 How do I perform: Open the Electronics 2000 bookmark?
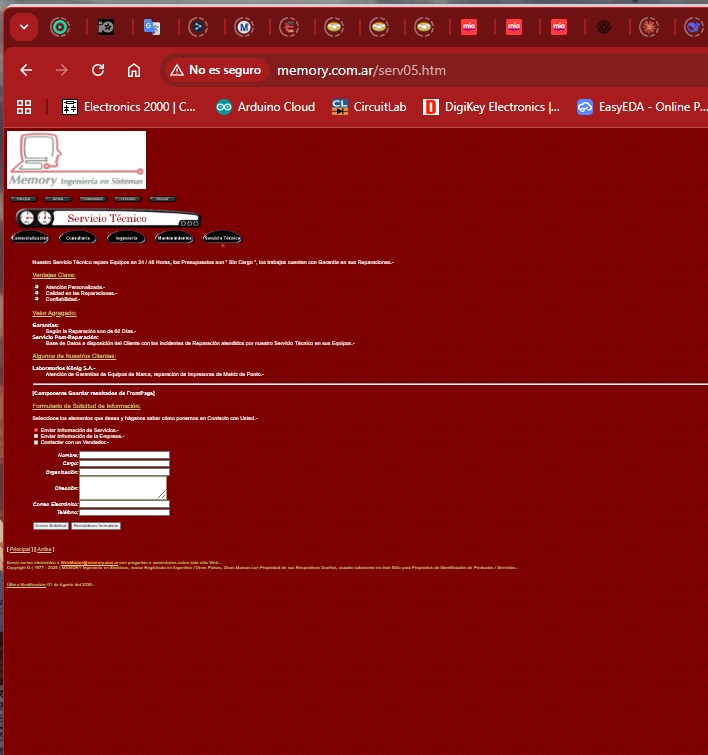[x=129, y=107]
